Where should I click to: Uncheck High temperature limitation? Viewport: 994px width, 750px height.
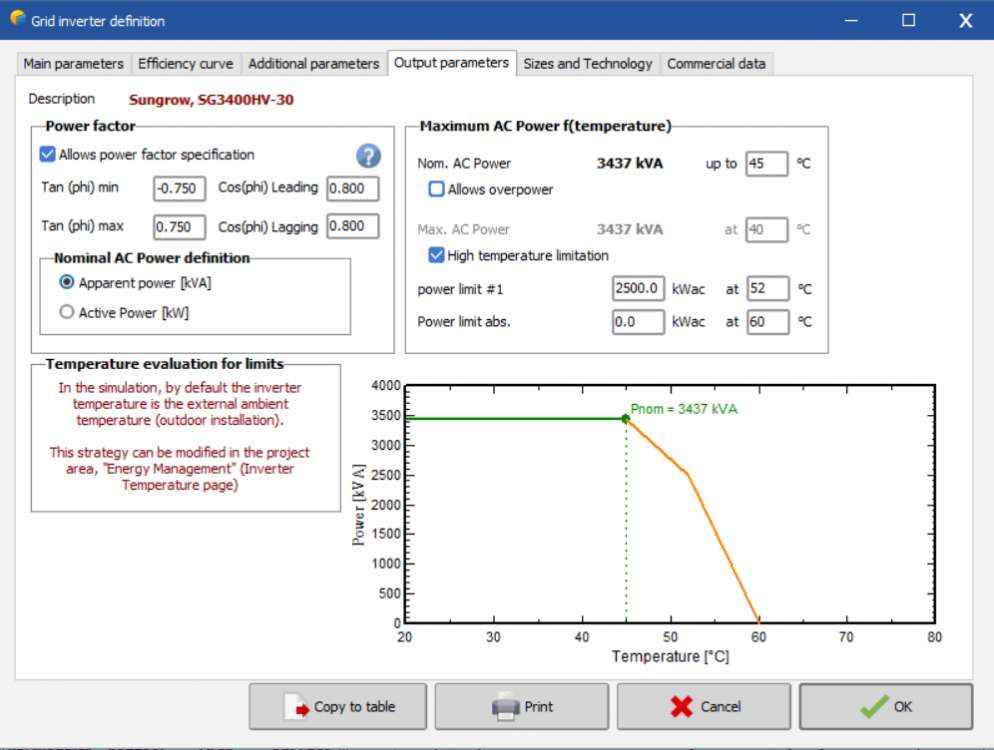pos(437,255)
